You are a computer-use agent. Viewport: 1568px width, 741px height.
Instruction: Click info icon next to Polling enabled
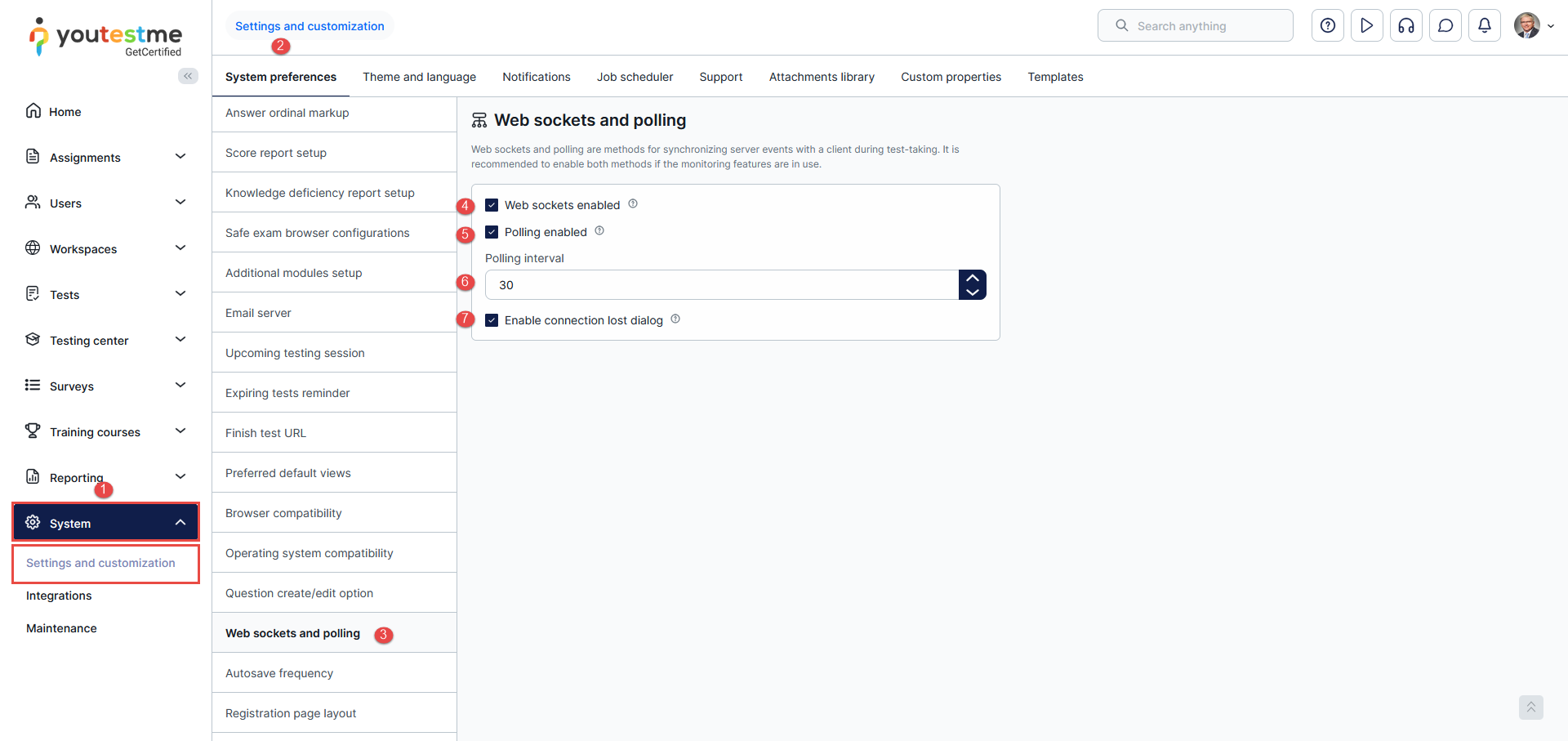(599, 231)
